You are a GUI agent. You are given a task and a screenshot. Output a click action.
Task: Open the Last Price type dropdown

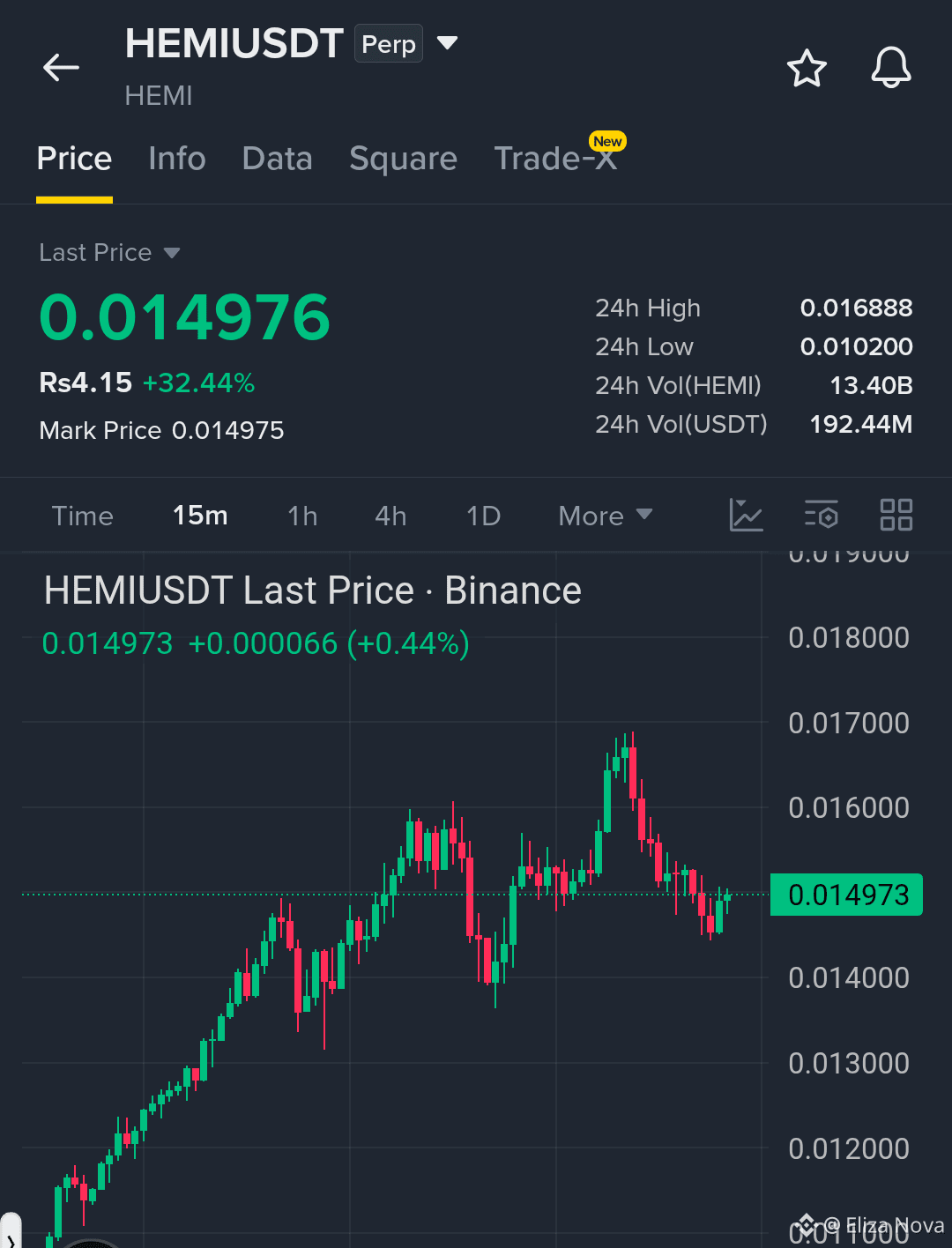tap(109, 253)
